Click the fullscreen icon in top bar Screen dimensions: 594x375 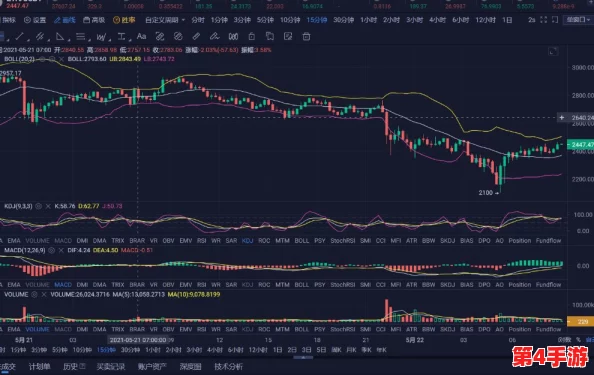(544, 20)
